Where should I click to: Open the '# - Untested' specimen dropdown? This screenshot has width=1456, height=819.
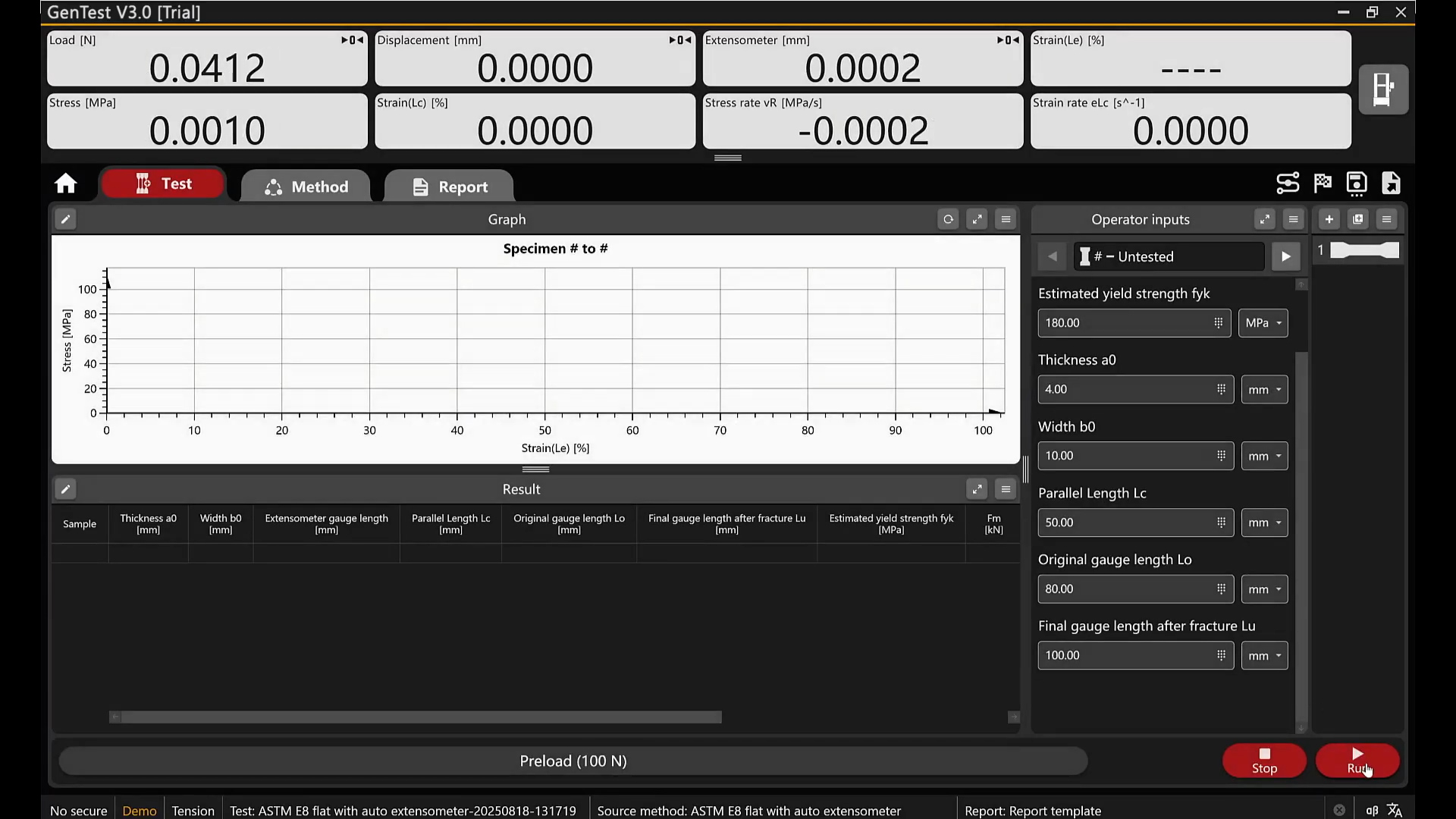[1169, 256]
